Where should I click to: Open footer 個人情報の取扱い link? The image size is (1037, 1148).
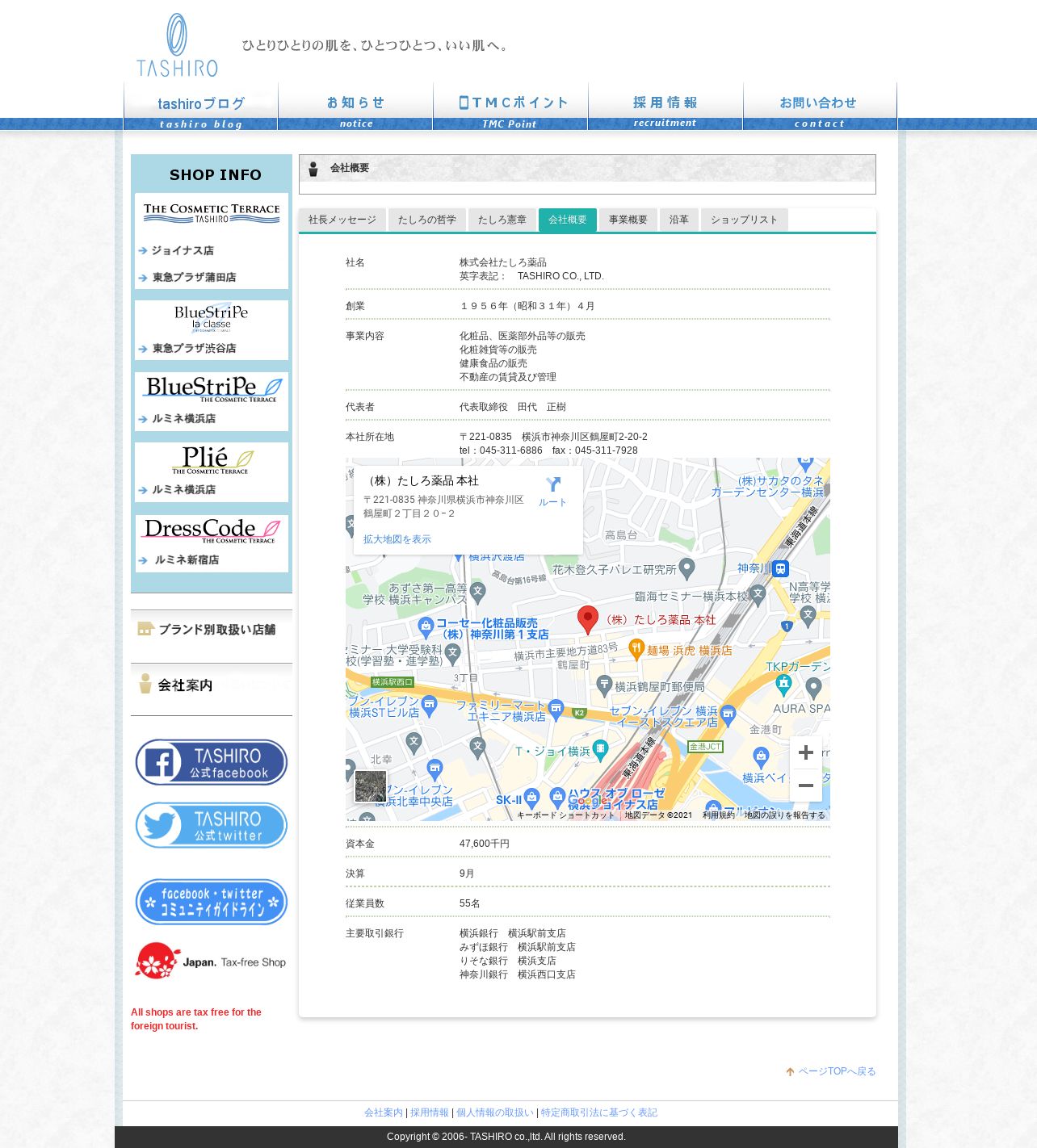pyautogui.click(x=494, y=1112)
